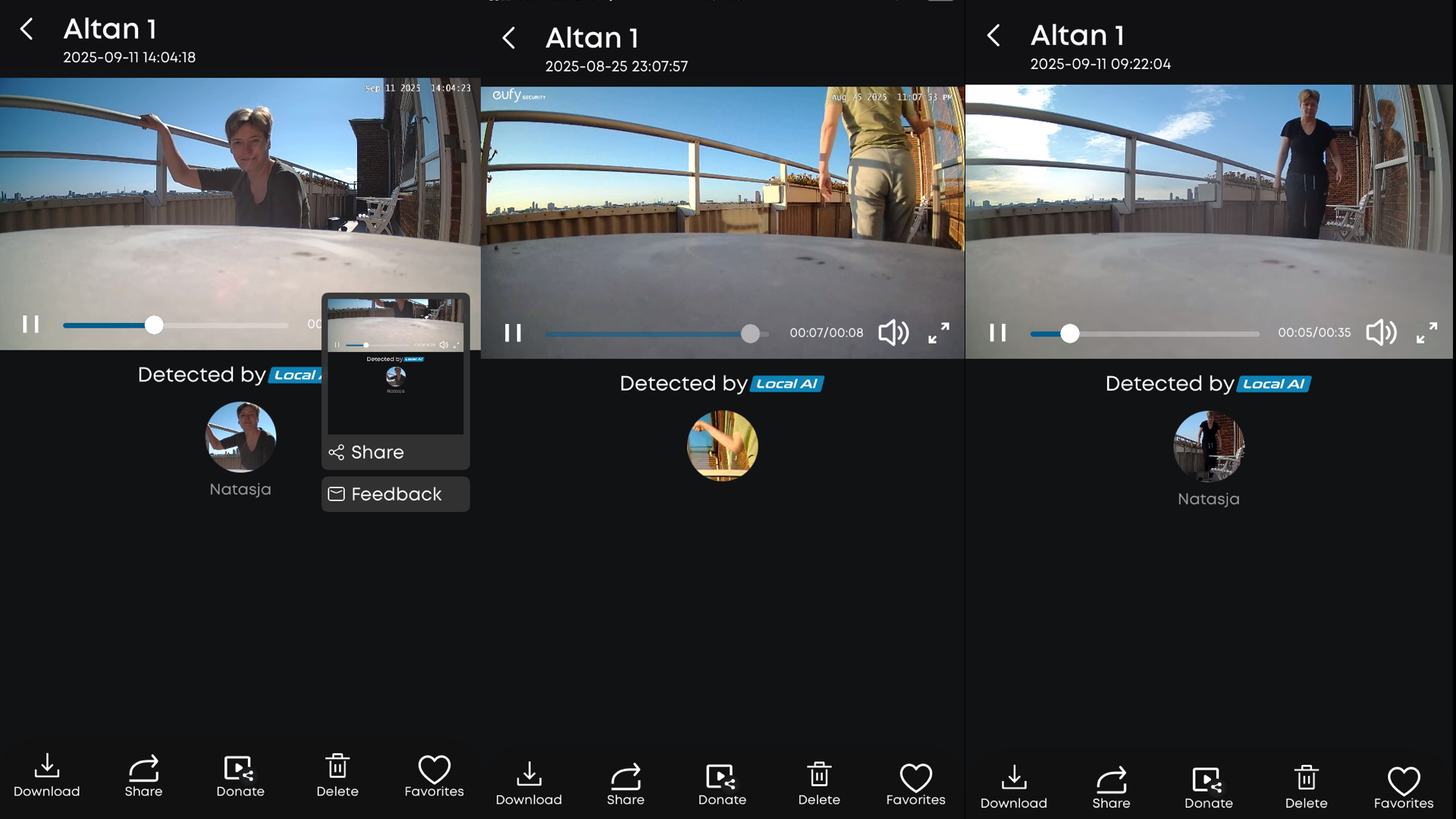The height and width of the screenshot is (819, 1456).
Task: Expand the right panel video to fullscreen
Action: (x=1426, y=333)
